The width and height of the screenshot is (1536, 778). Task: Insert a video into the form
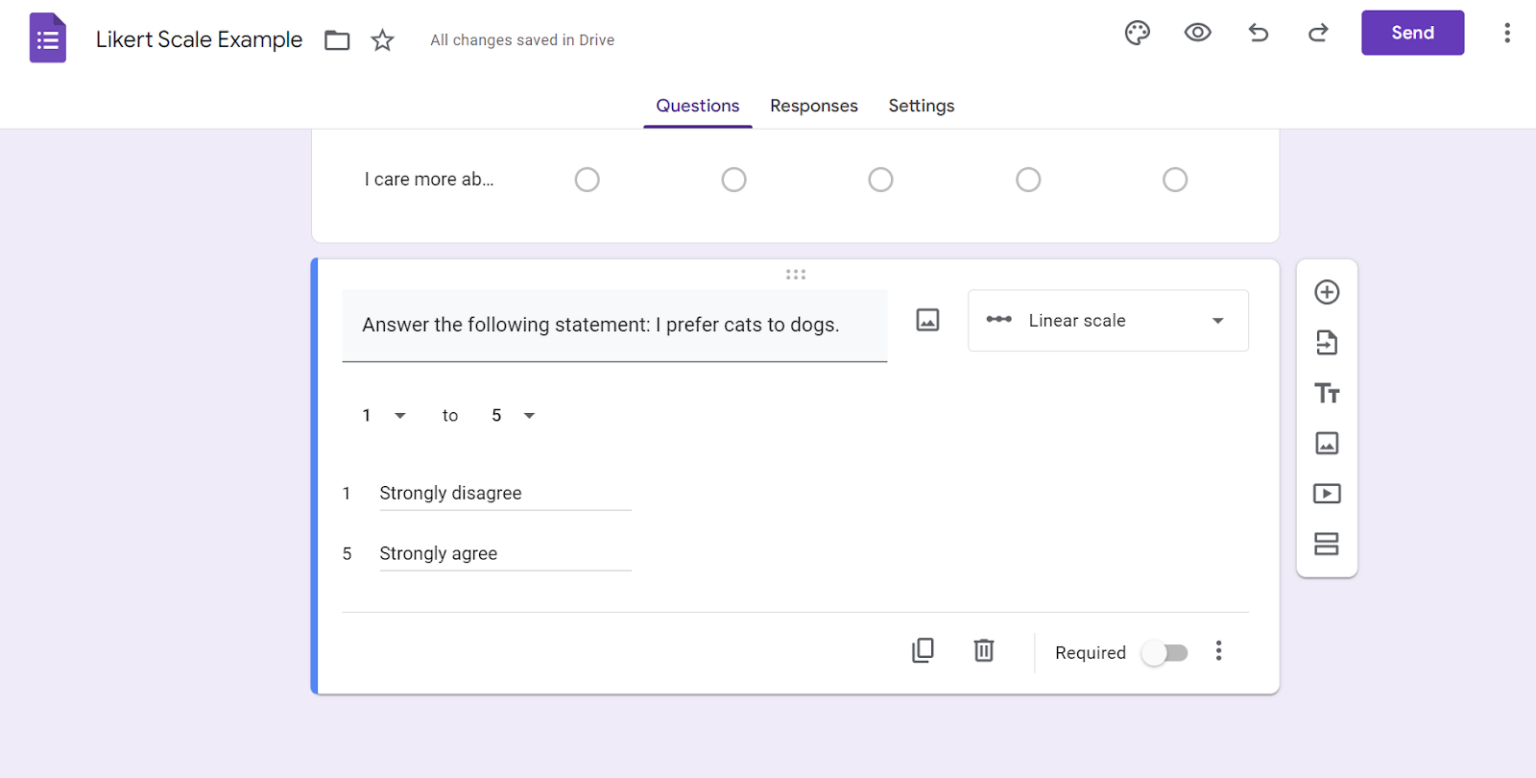tap(1327, 493)
